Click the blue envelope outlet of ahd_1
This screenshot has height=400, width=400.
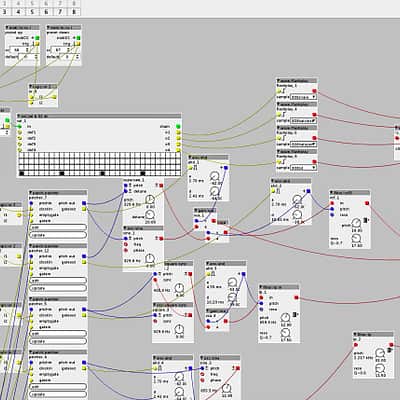coord(226,168)
